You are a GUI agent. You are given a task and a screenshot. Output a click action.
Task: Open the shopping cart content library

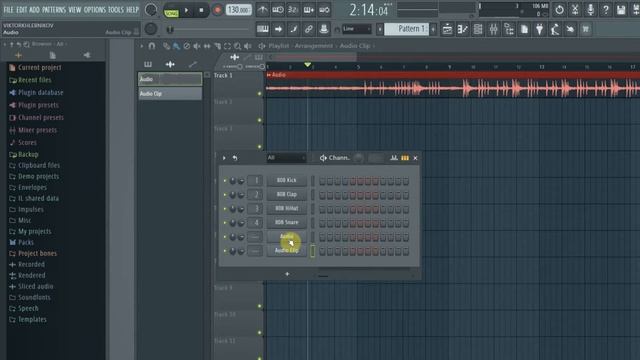click(586, 29)
